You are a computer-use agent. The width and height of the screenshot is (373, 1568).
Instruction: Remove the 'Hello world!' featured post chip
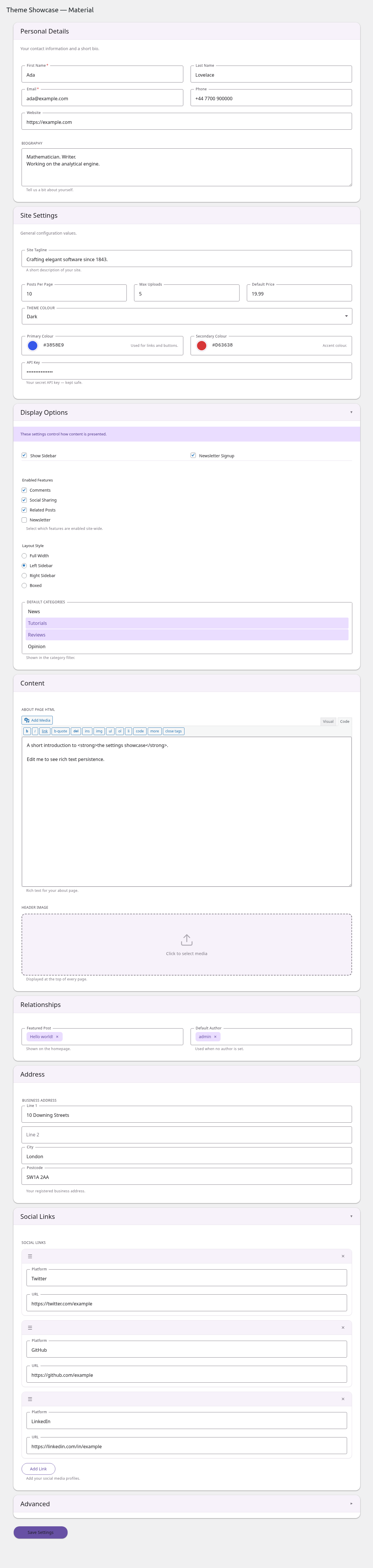[57, 1037]
